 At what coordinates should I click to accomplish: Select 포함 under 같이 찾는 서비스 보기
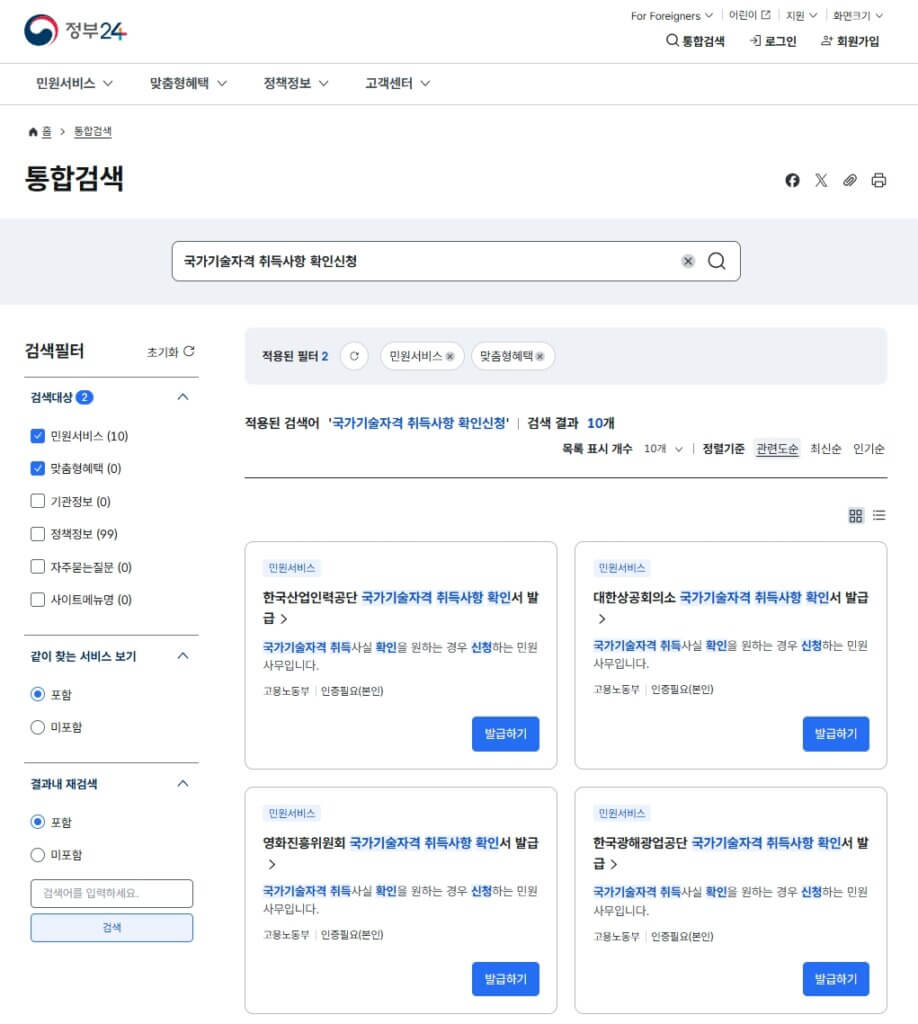[38, 694]
